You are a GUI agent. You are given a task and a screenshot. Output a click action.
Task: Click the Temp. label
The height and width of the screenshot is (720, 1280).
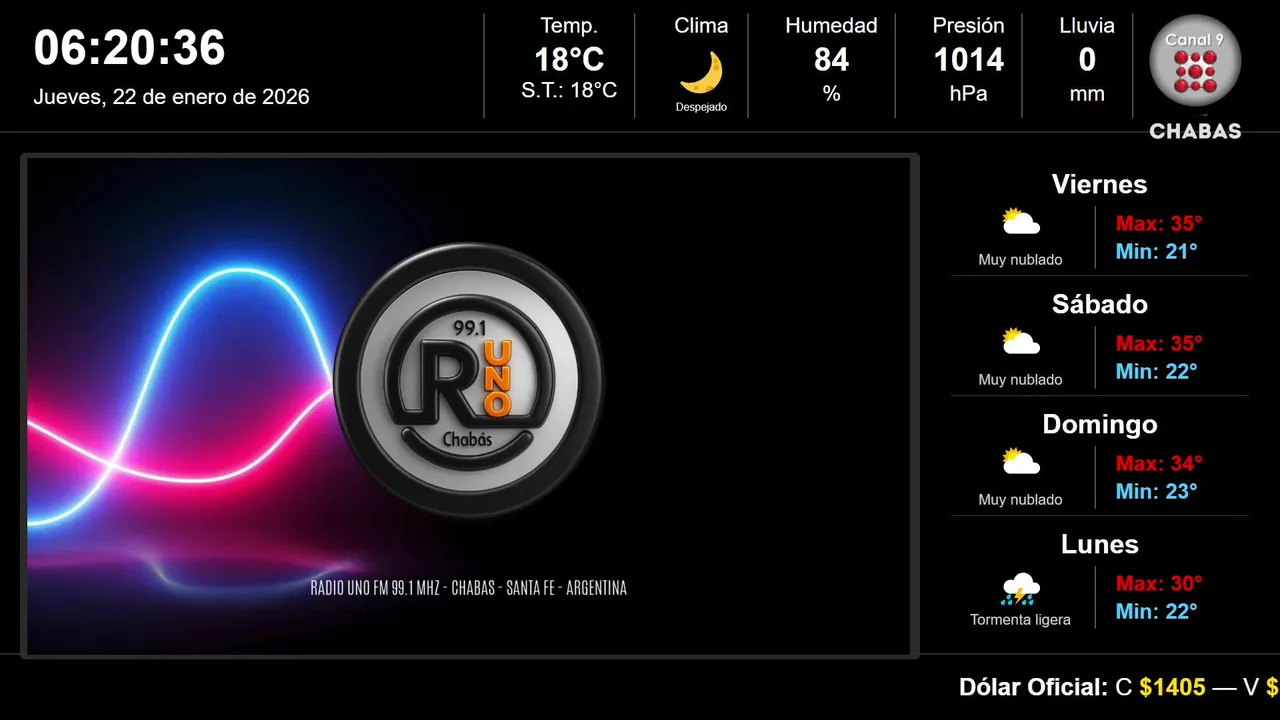click(569, 26)
